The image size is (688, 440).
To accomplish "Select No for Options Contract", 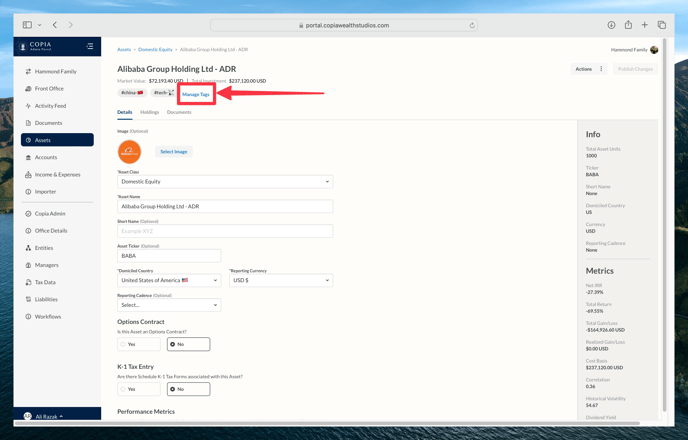I will [188, 344].
